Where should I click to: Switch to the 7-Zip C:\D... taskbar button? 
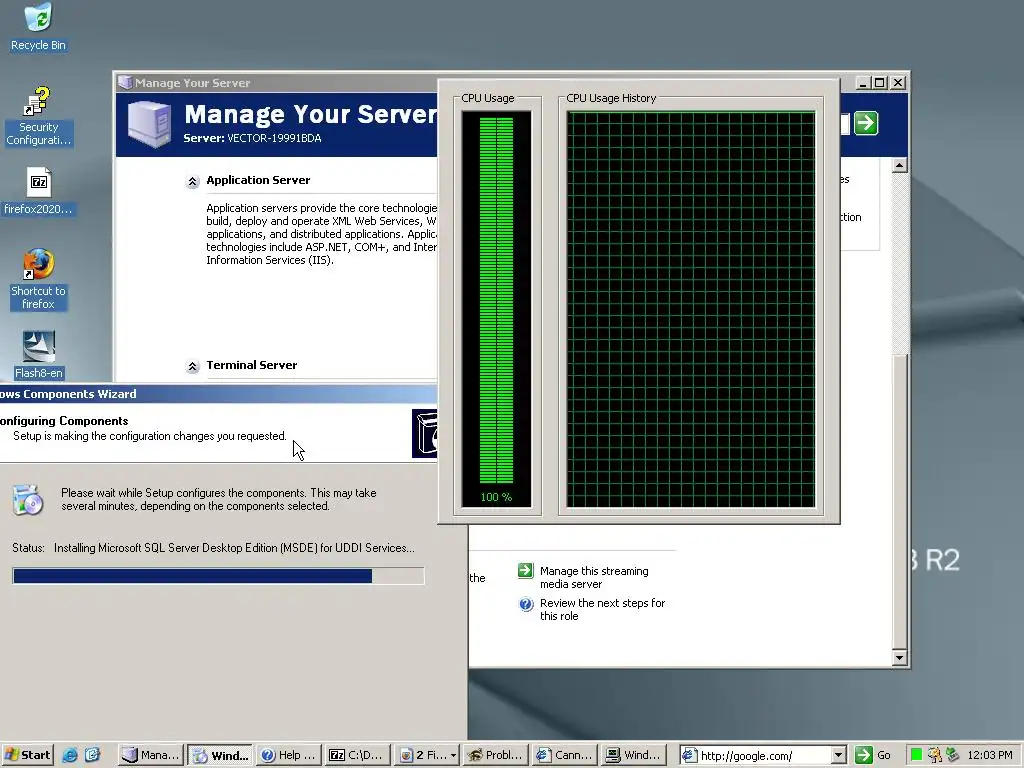tap(357, 755)
